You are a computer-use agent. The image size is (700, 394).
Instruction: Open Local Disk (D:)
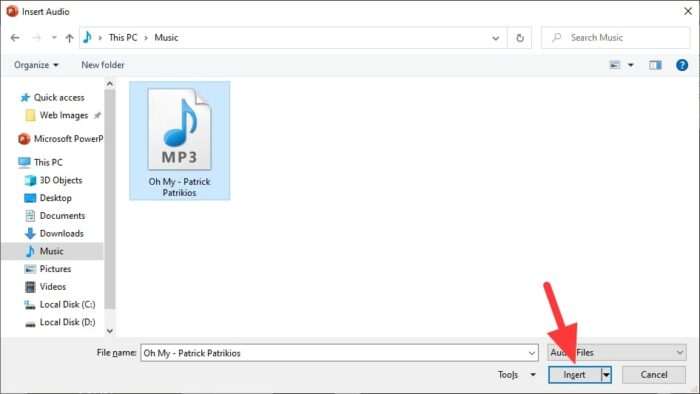(x=67, y=322)
